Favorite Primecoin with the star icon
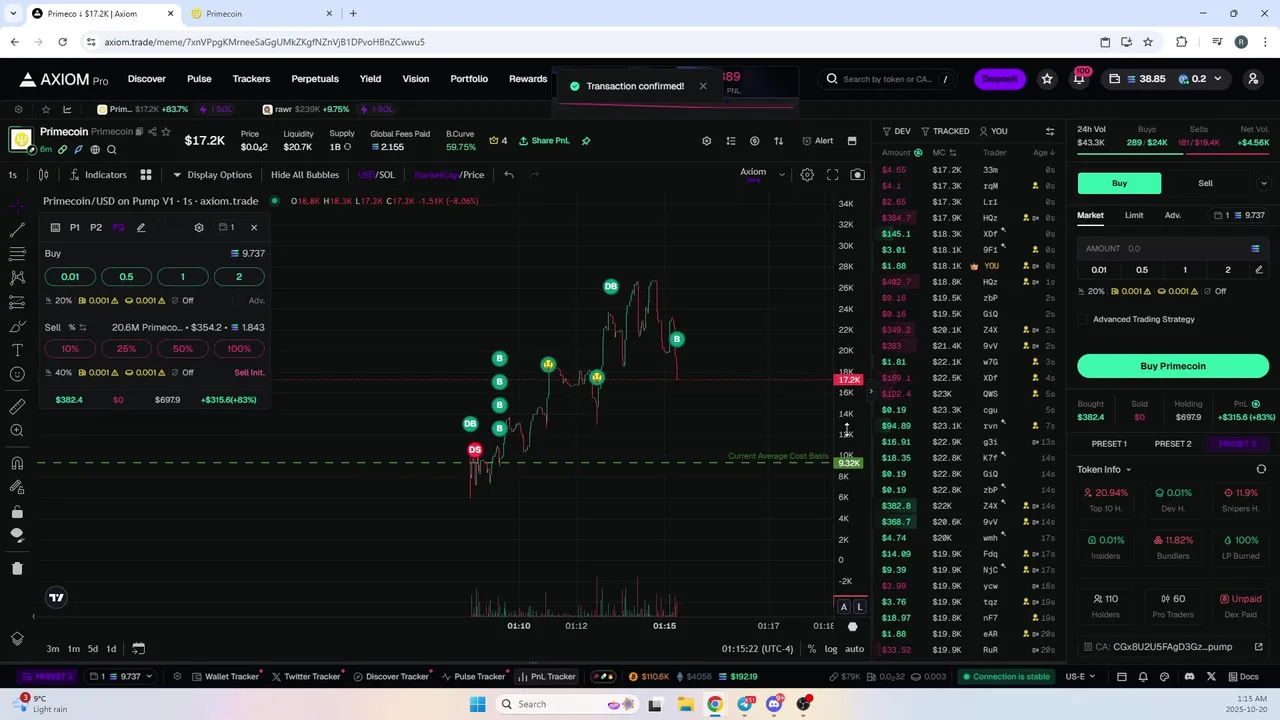 [166, 132]
